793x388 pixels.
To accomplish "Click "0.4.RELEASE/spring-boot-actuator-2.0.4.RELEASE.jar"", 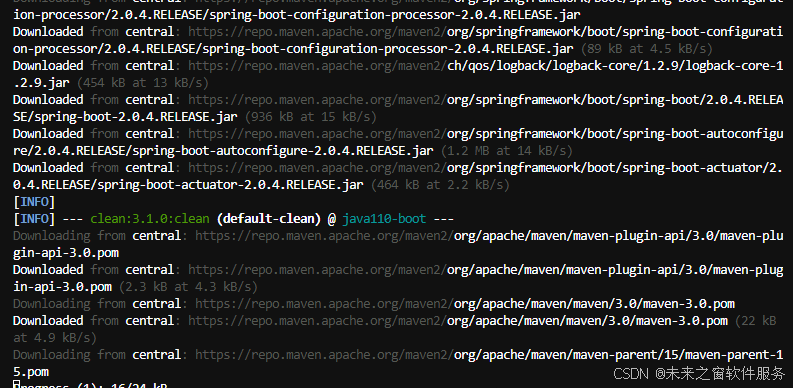I will point(188,185).
